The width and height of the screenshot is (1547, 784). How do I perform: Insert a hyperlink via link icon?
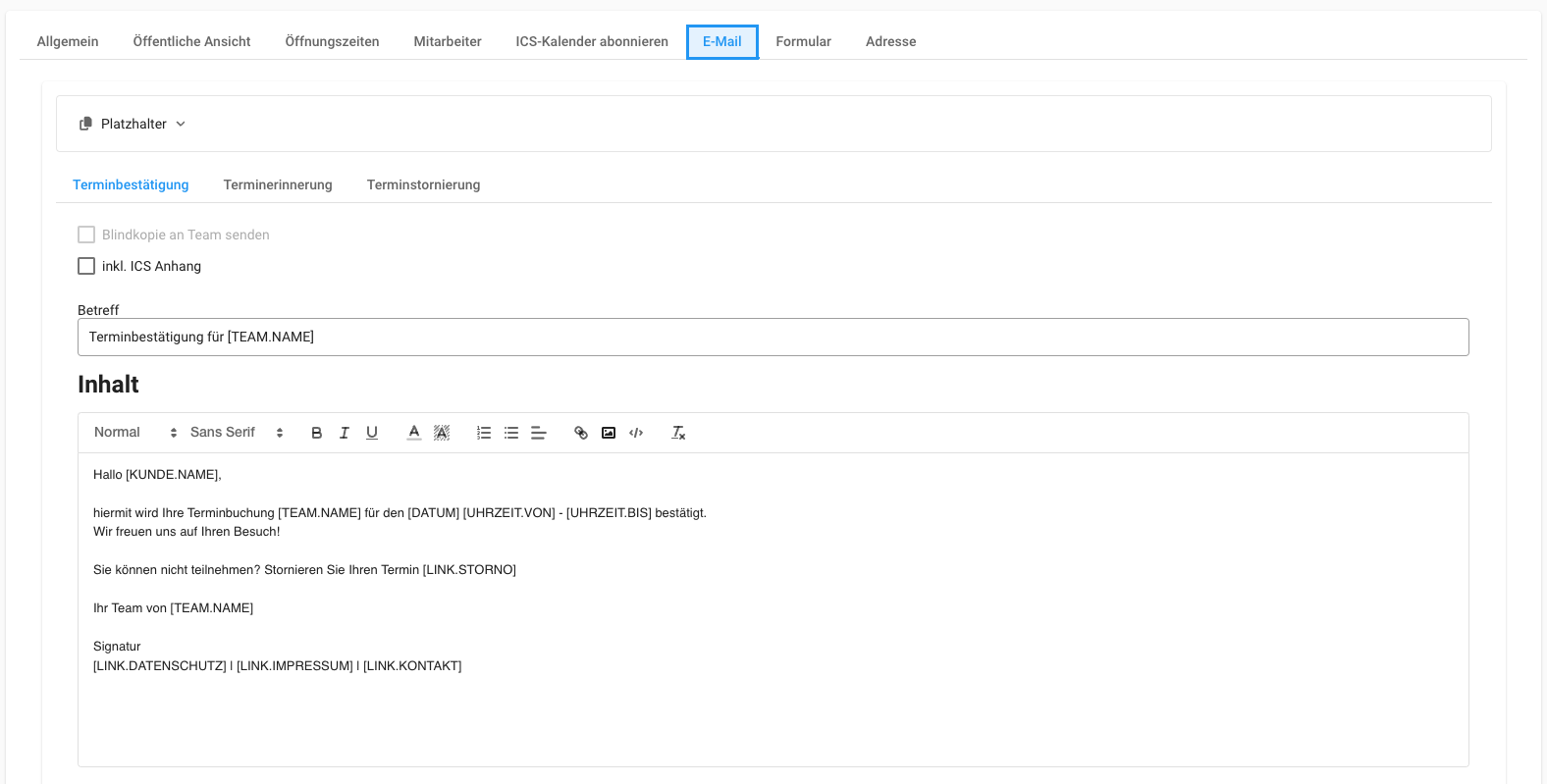point(581,433)
